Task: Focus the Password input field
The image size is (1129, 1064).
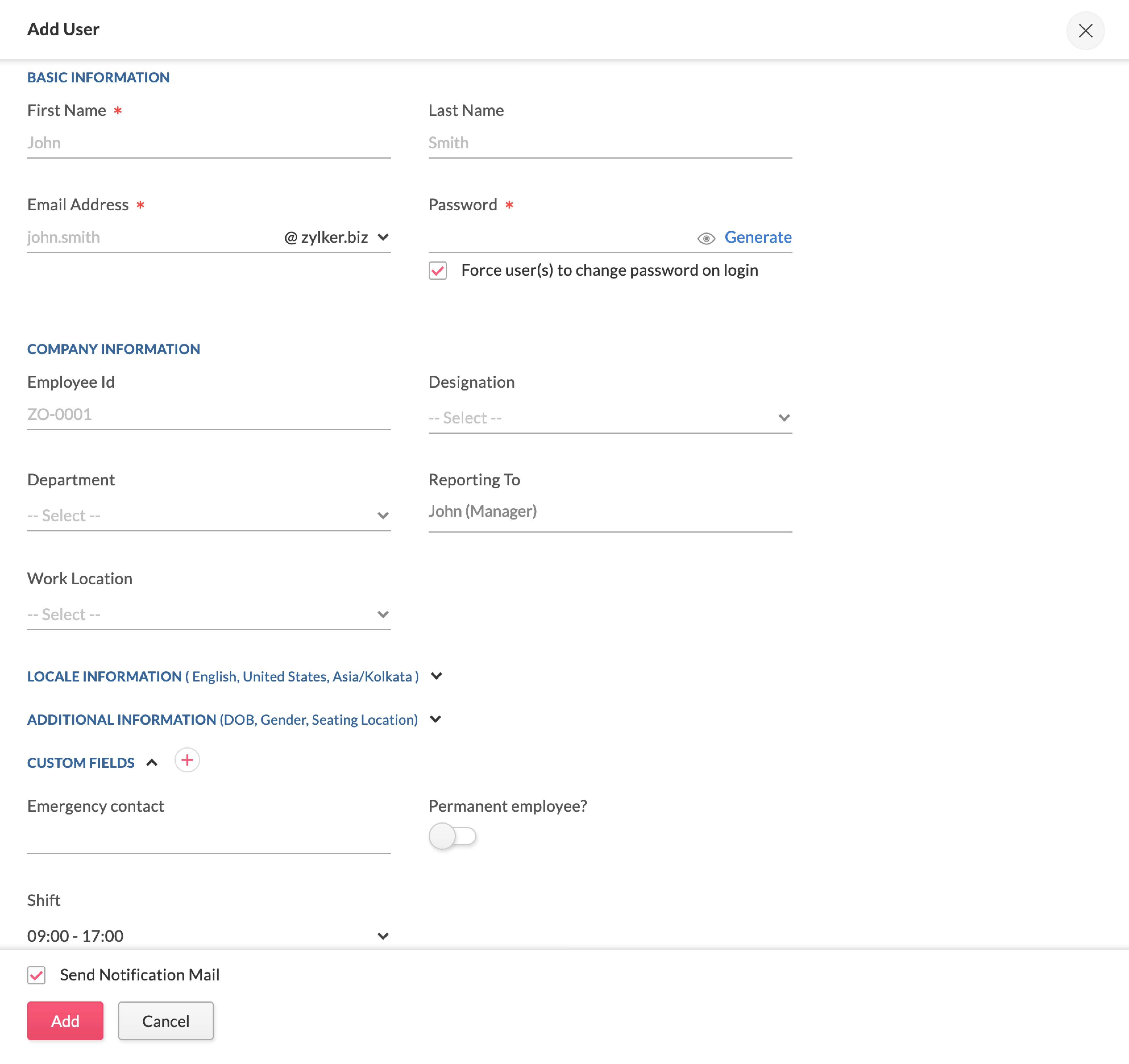Action: click(x=559, y=237)
